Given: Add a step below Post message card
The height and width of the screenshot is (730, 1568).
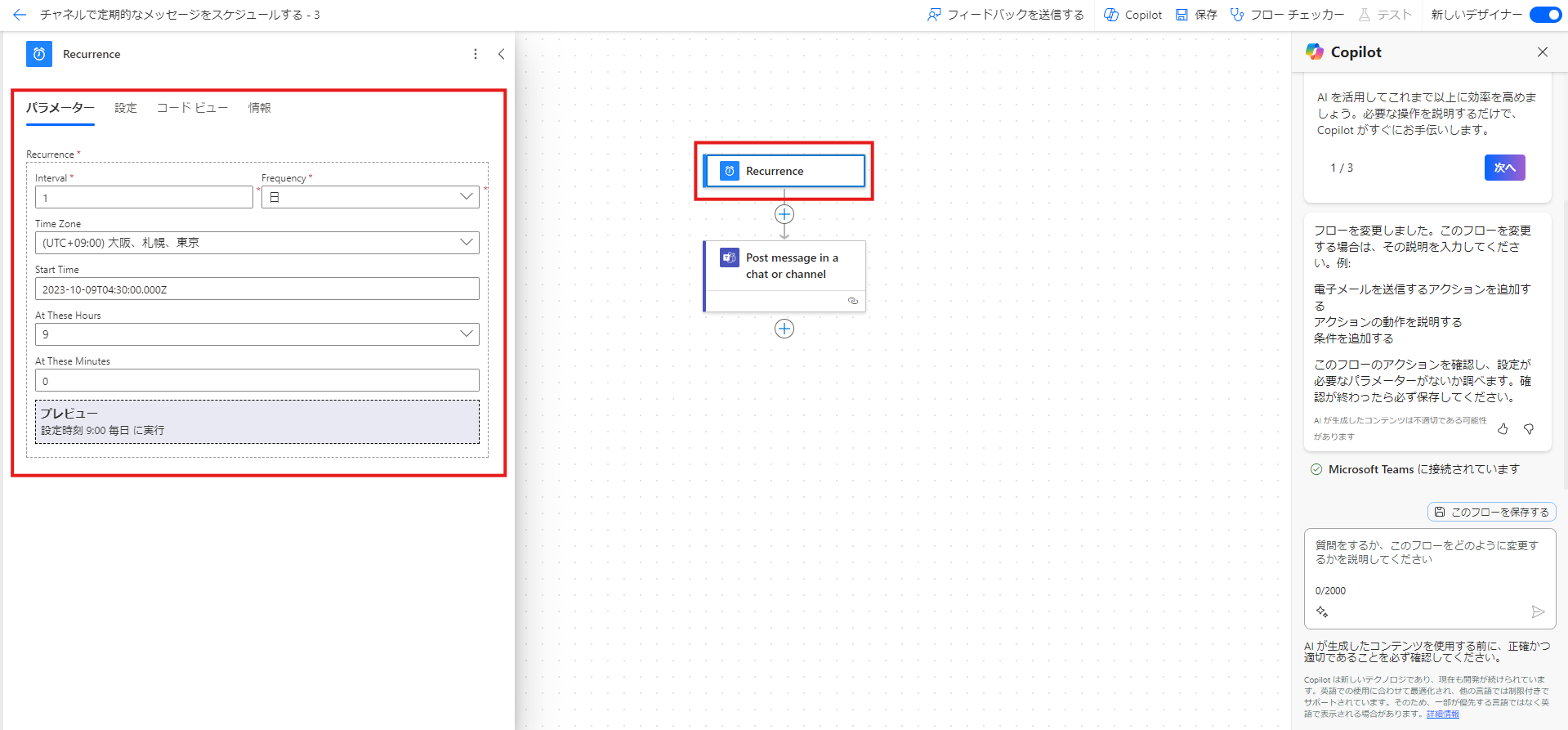Looking at the screenshot, I should (784, 329).
